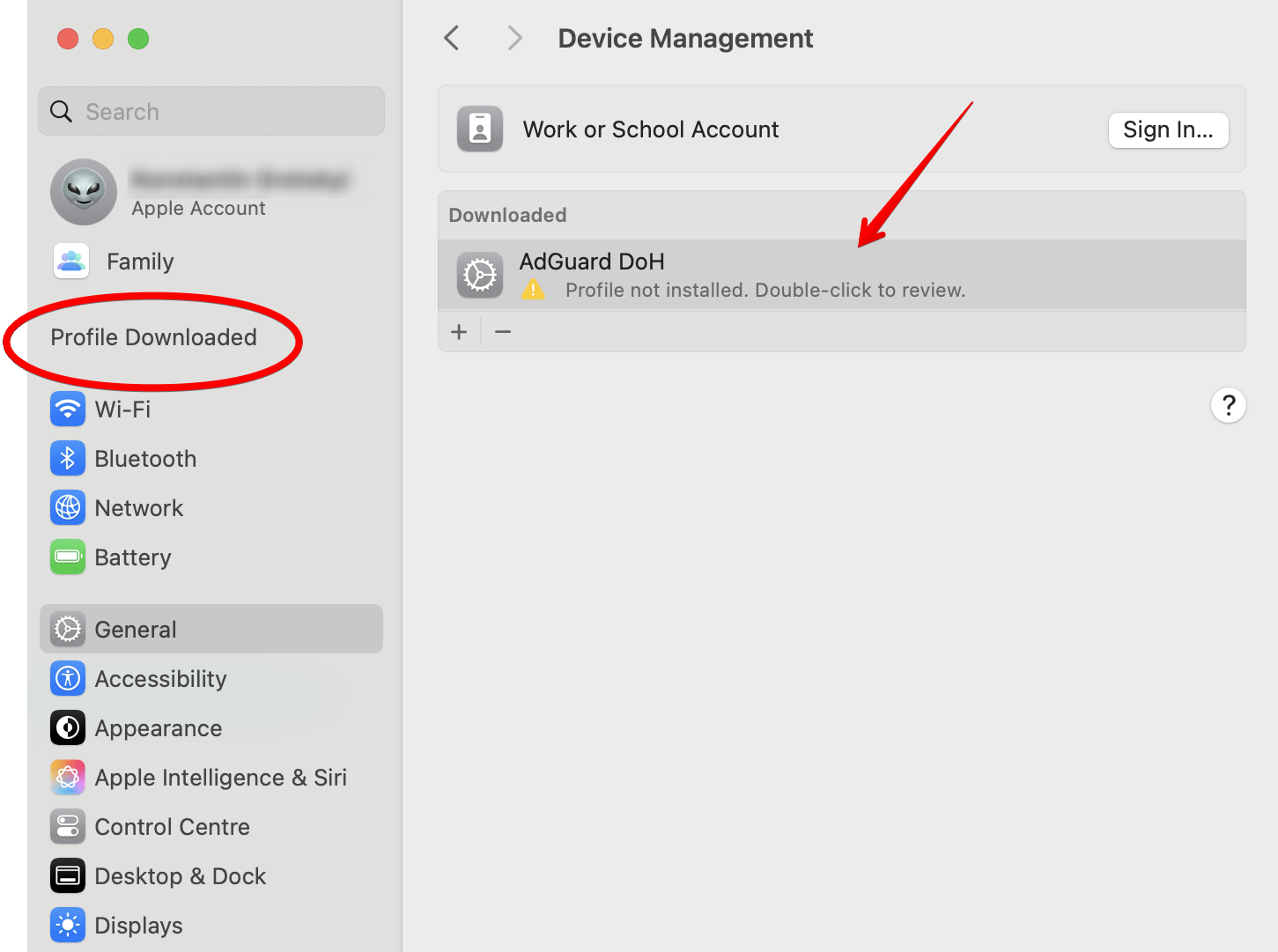
Task: Select the Network globe icon
Action: tap(68, 508)
